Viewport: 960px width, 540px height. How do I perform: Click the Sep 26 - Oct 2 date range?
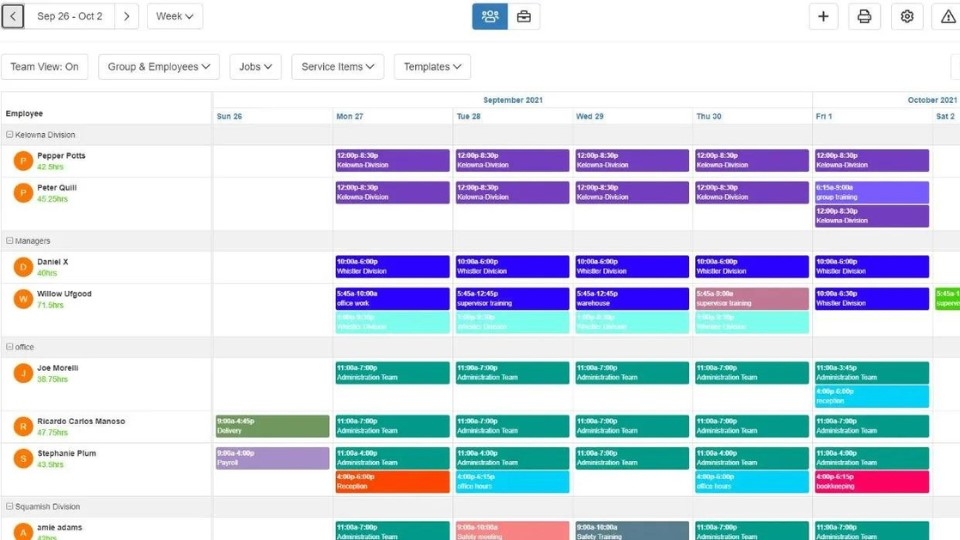[x=70, y=17]
